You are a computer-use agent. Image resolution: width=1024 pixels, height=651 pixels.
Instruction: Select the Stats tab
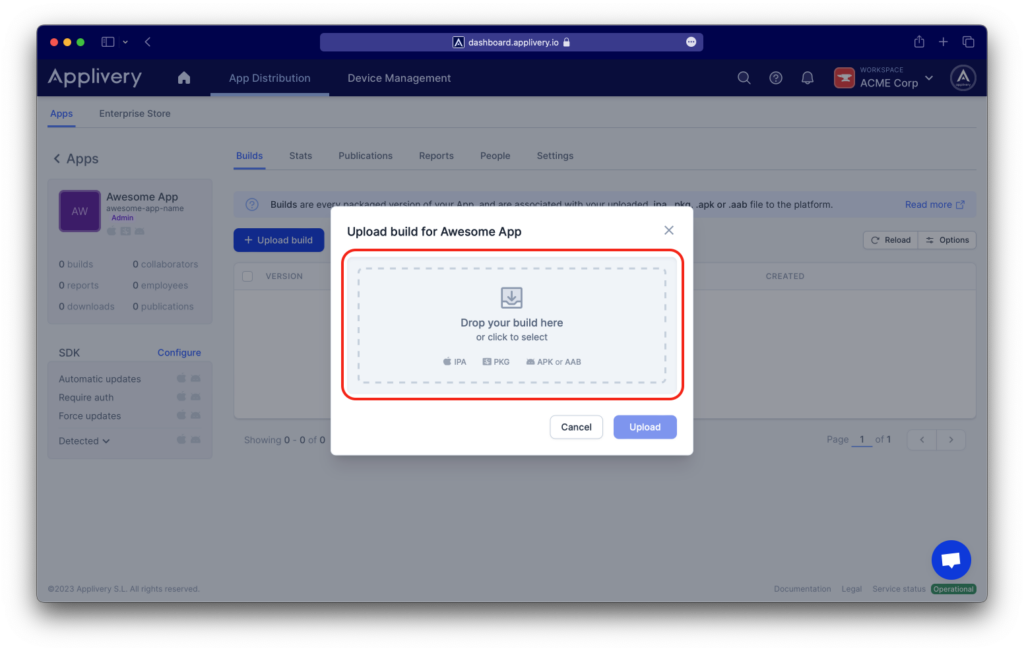[x=300, y=155]
